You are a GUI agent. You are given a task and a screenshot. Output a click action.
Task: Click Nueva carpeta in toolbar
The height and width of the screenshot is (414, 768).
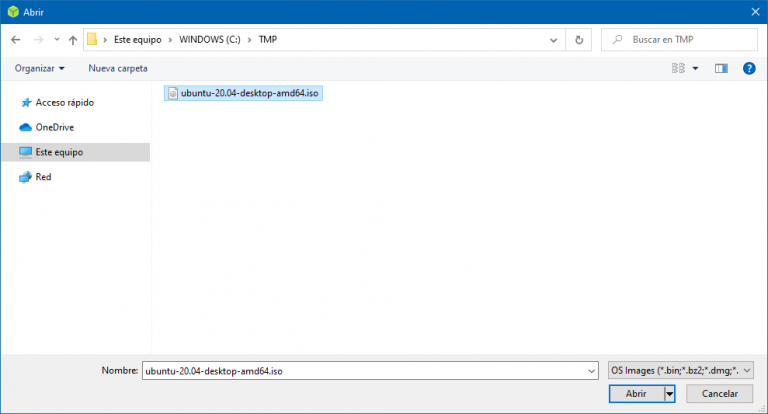(118, 68)
